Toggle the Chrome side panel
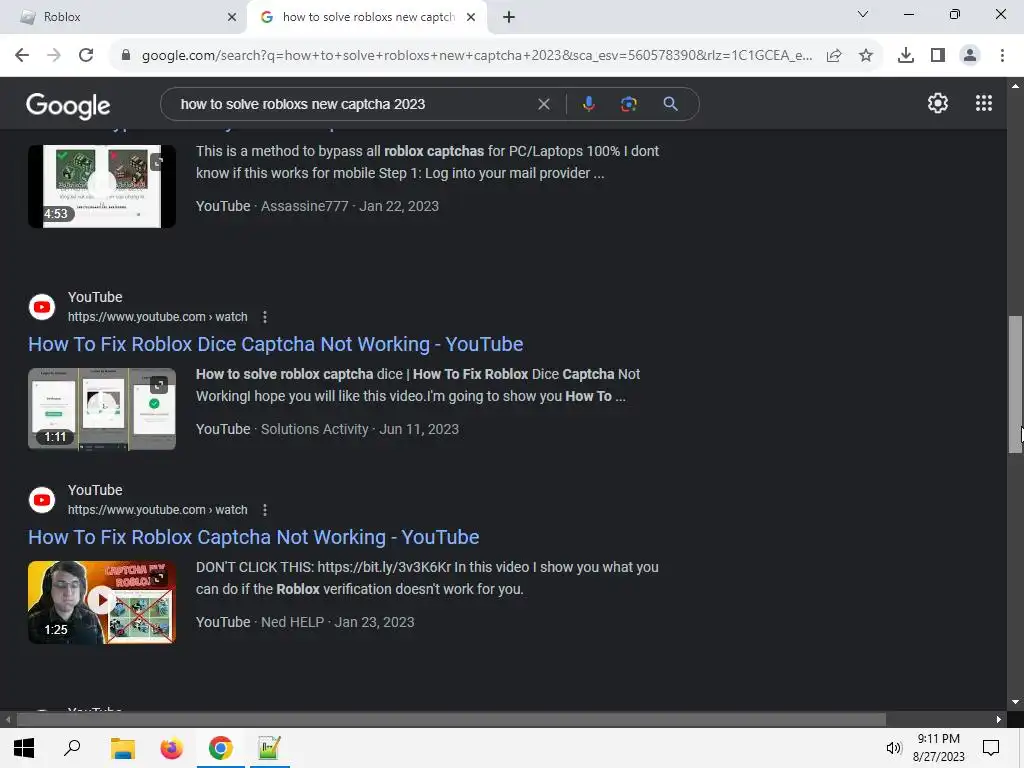 (x=938, y=56)
